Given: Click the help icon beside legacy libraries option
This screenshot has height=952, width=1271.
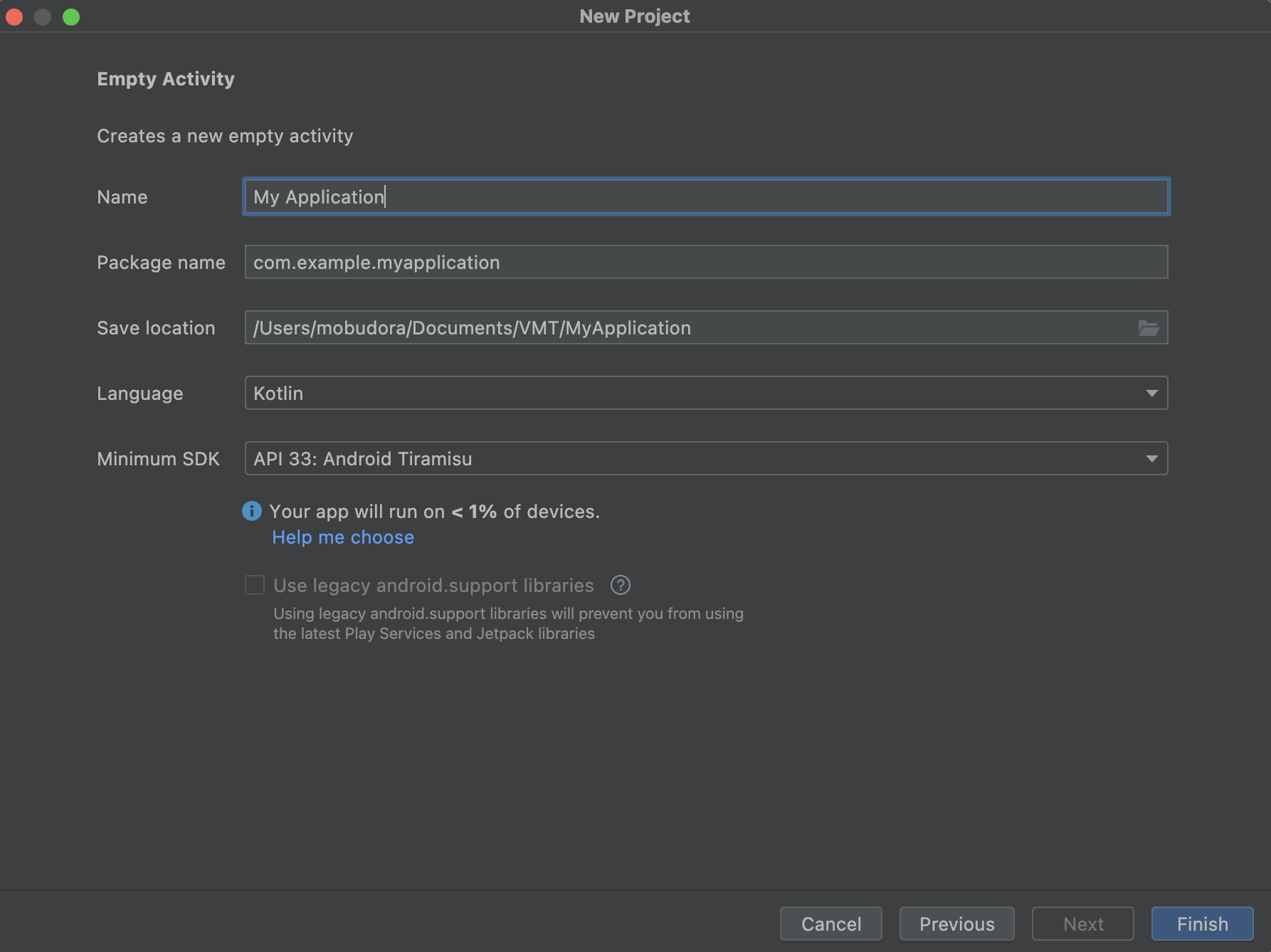Looking at the screenshot, I should coord(619,585).
